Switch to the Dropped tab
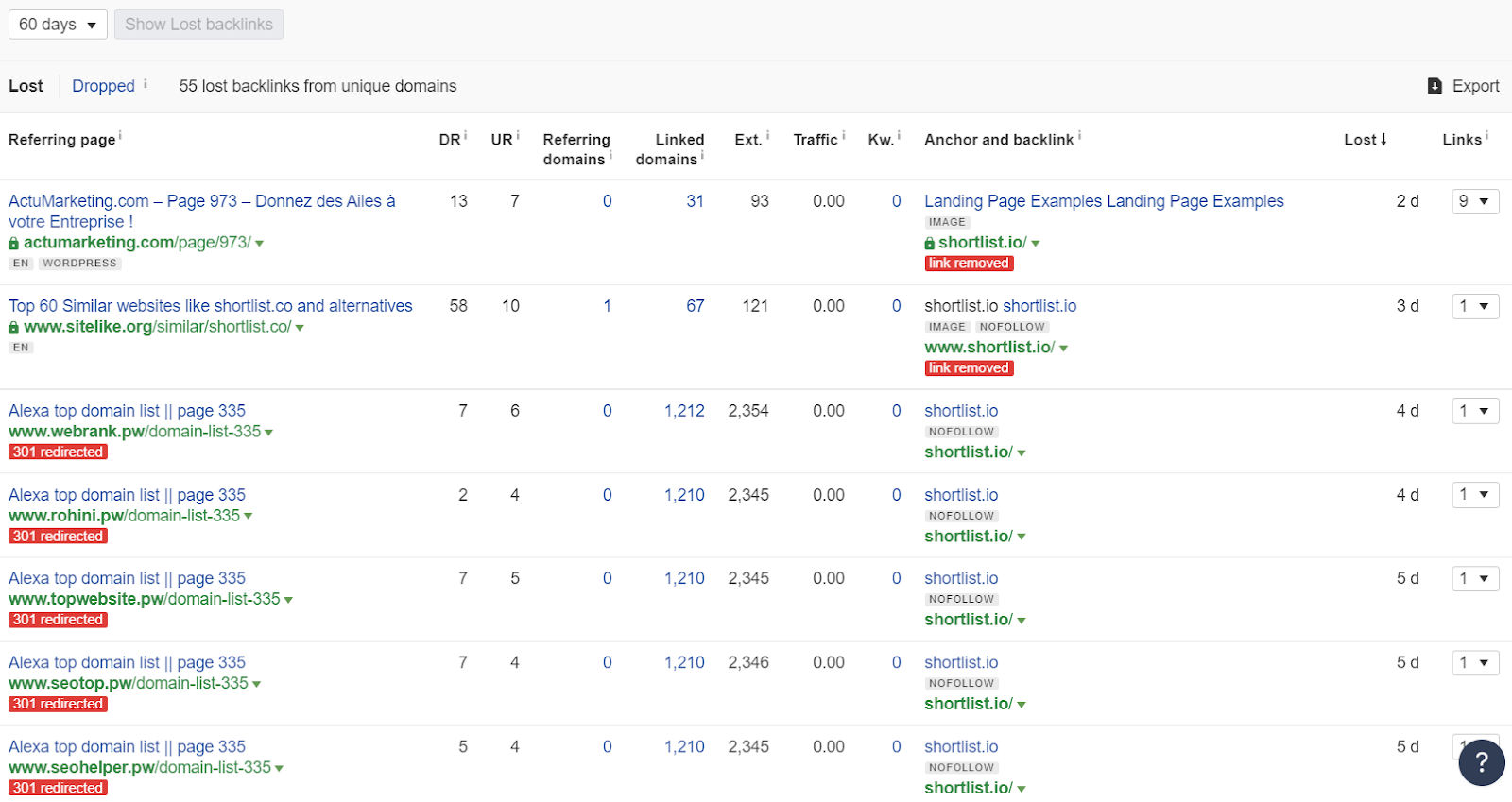 click(x=103, y=86)
